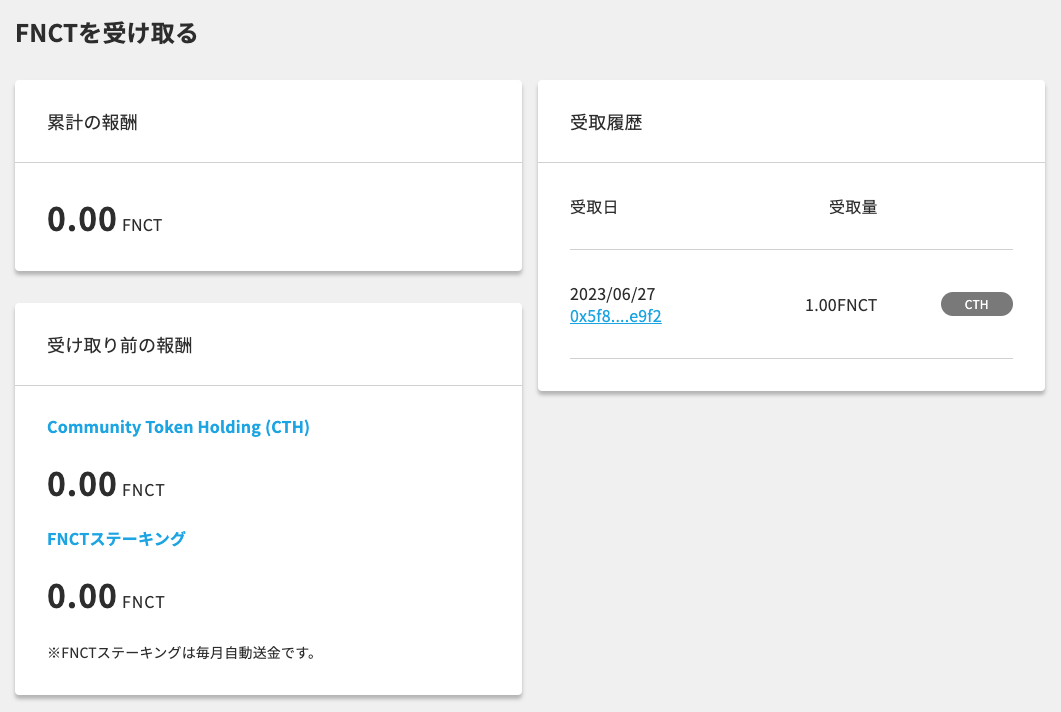Open the FNCTステーキング link
This screenshot has width=1061, height=712.
116,538
